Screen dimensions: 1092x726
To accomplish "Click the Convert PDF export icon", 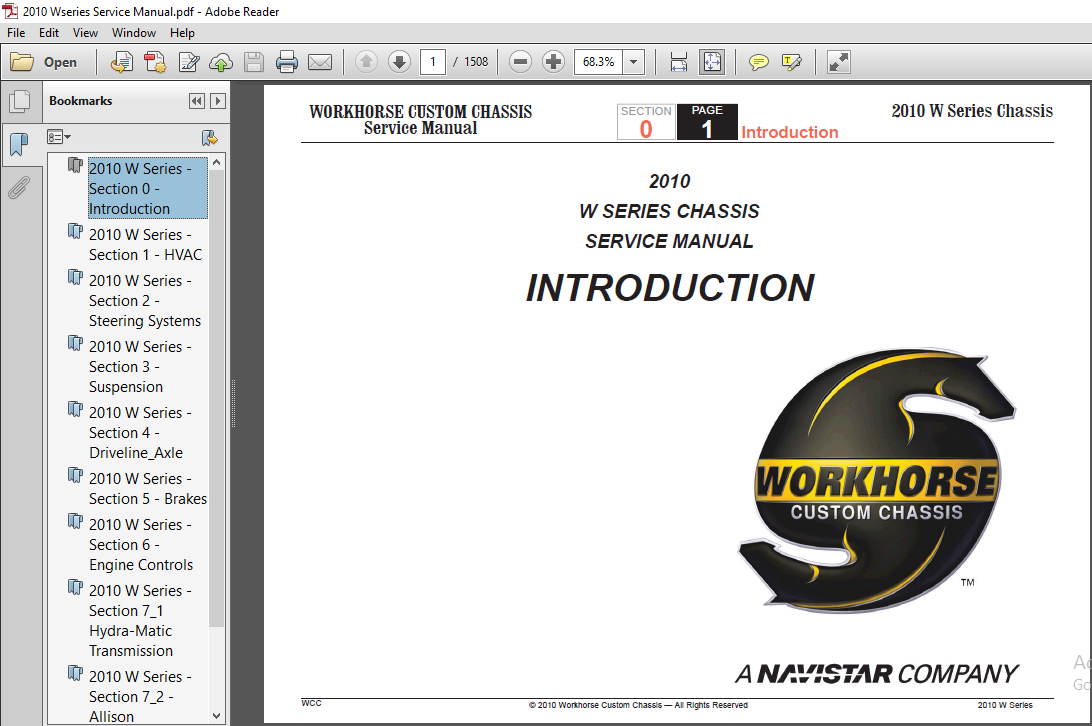I will click(122, 62).
